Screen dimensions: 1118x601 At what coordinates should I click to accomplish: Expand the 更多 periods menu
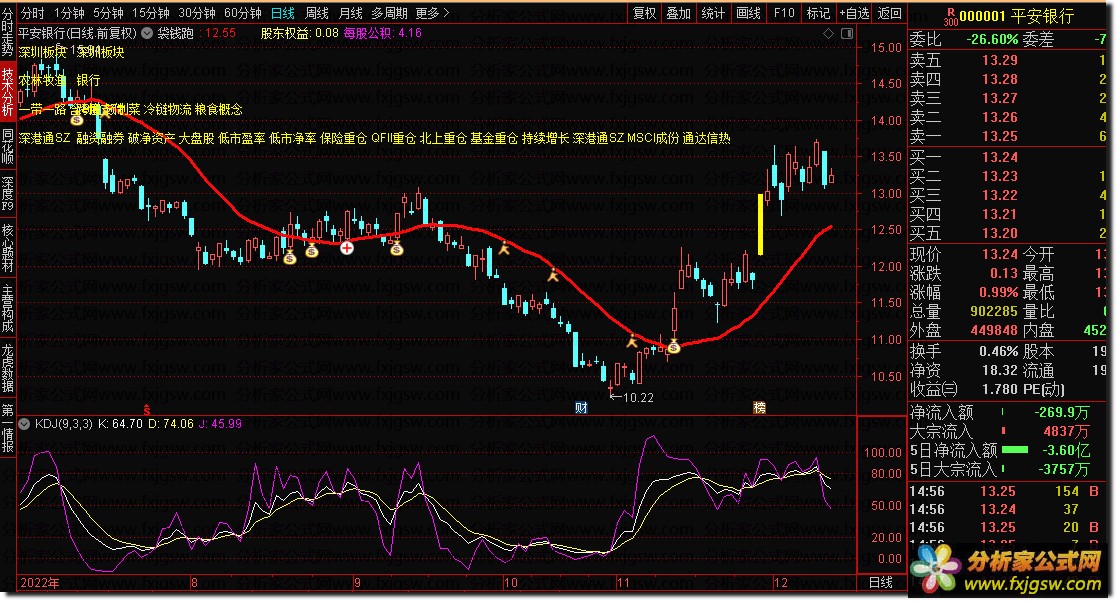point(433,13)
